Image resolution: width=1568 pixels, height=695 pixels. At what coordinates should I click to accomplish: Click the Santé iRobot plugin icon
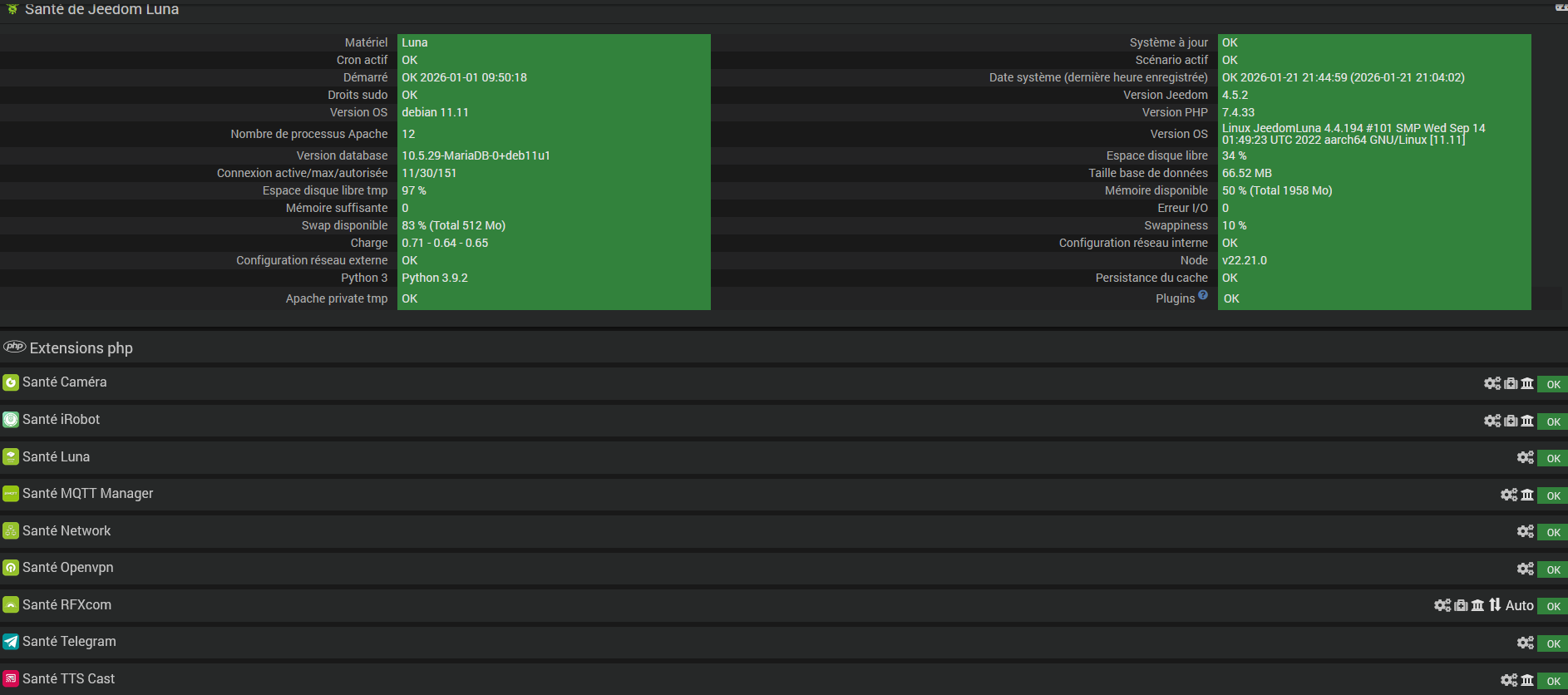(x=11, y=420)
